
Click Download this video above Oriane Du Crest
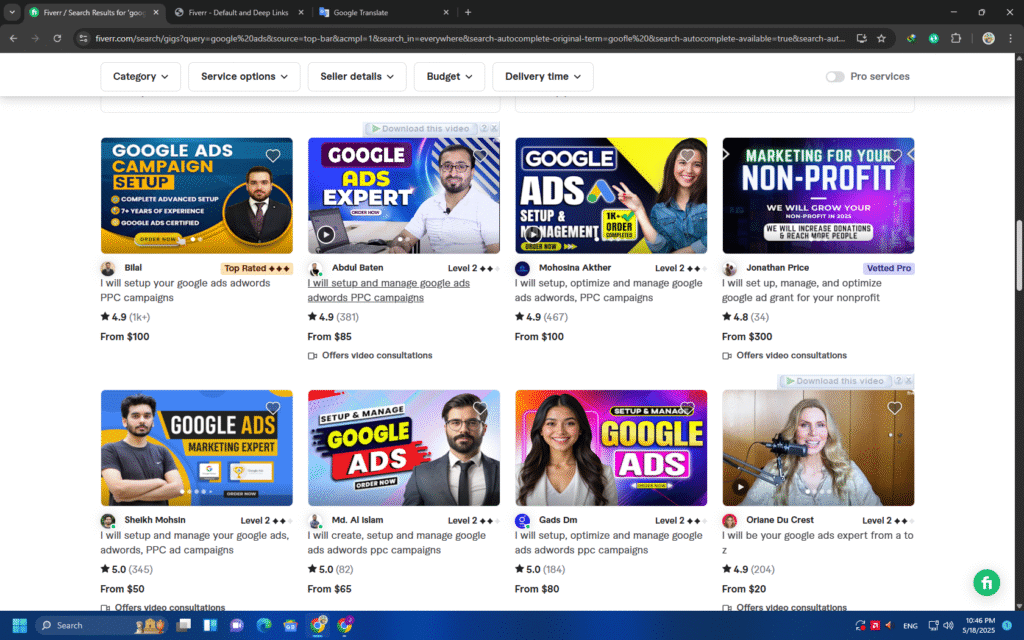(835, 381)
